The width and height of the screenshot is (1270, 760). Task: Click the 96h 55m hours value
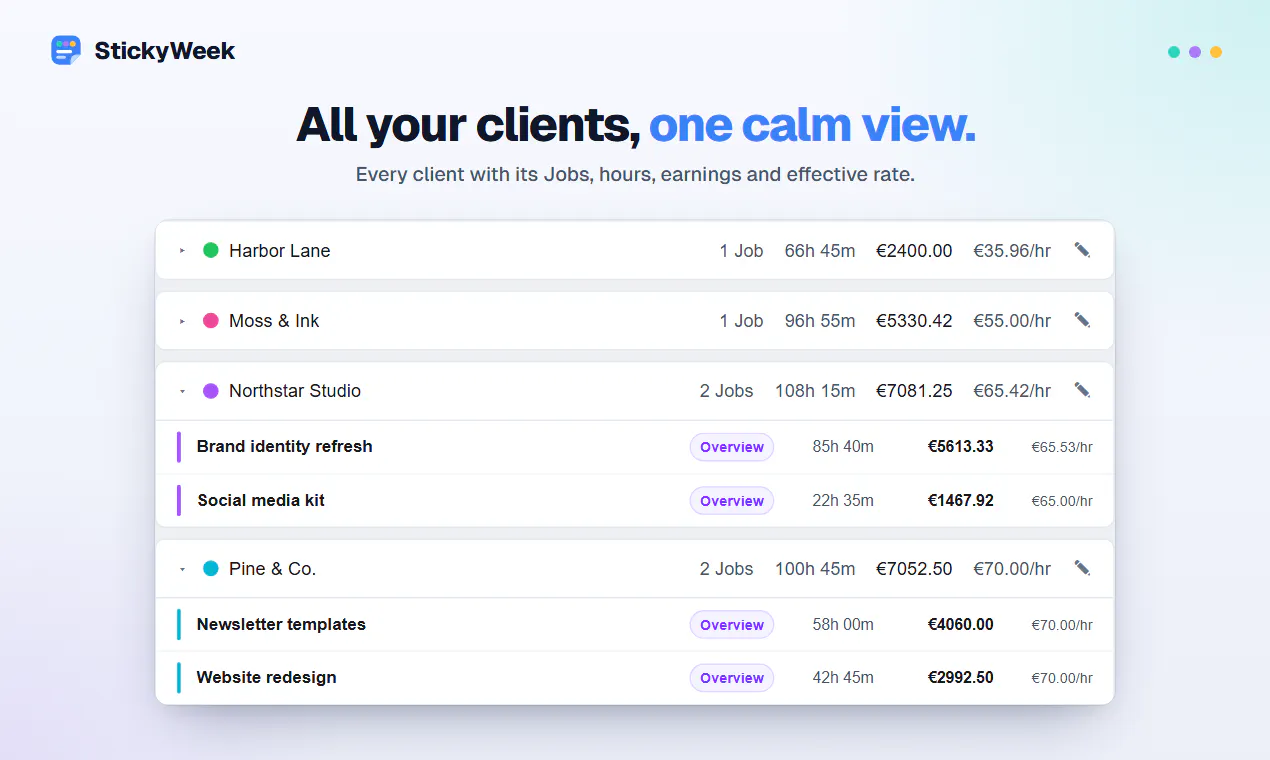pyautogui.click(x=820, y=321)
